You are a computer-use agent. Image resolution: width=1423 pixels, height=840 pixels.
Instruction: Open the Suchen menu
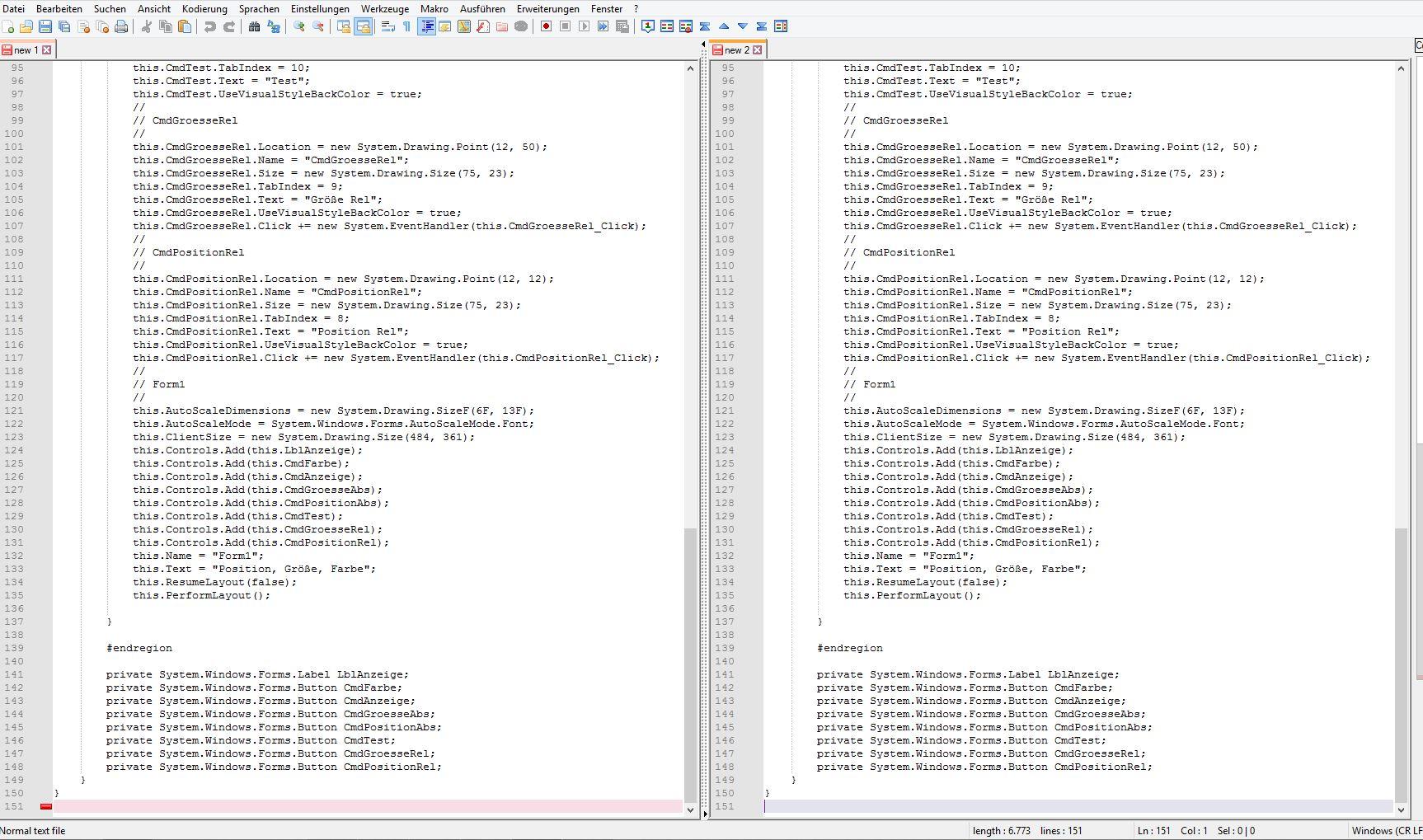click(x=110, y=8)
